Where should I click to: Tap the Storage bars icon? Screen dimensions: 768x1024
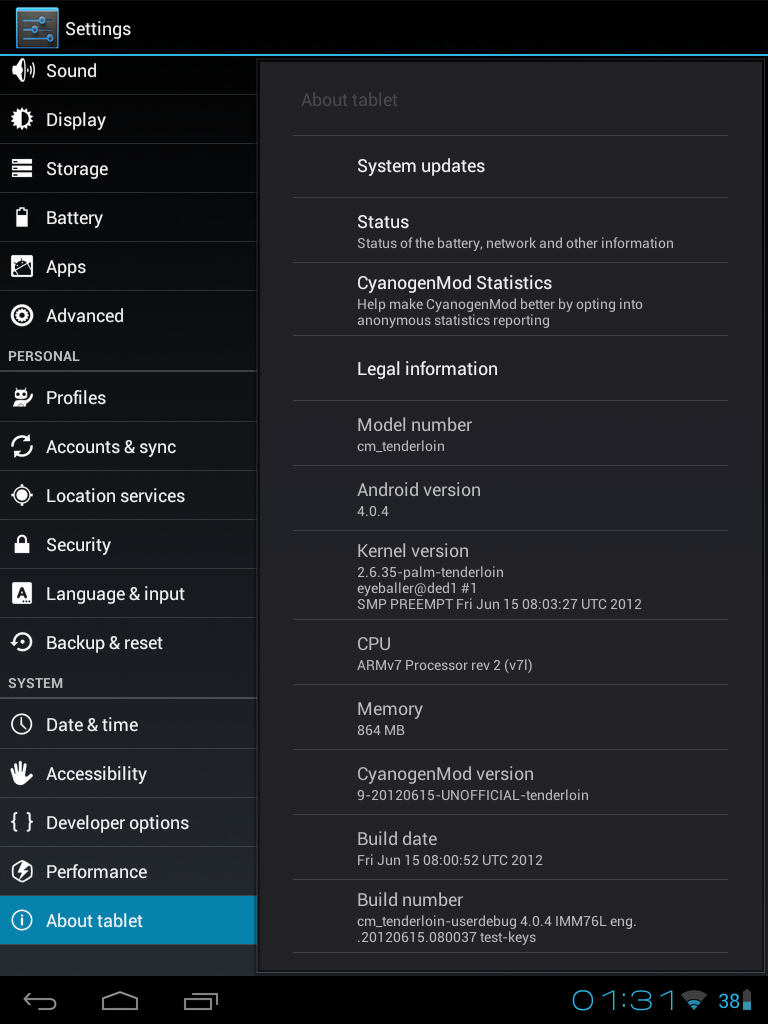tap(22, 168)
